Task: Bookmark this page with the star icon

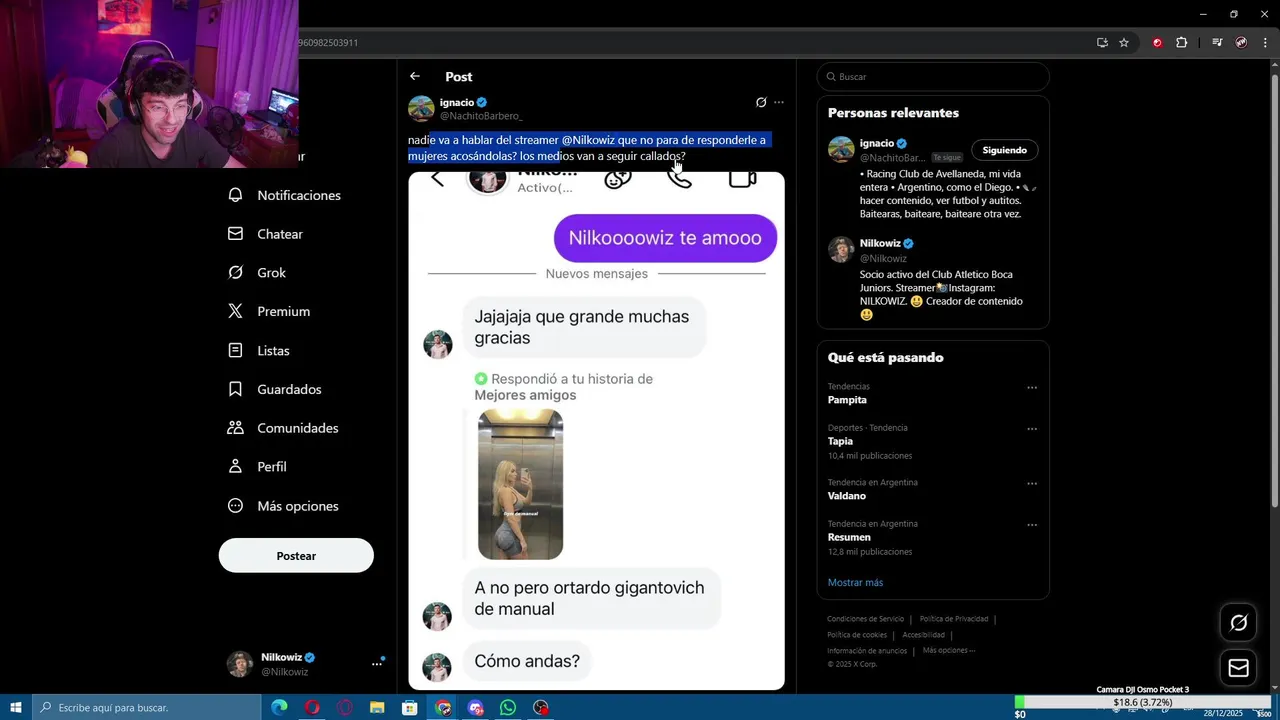Action: pos(1124,43)
